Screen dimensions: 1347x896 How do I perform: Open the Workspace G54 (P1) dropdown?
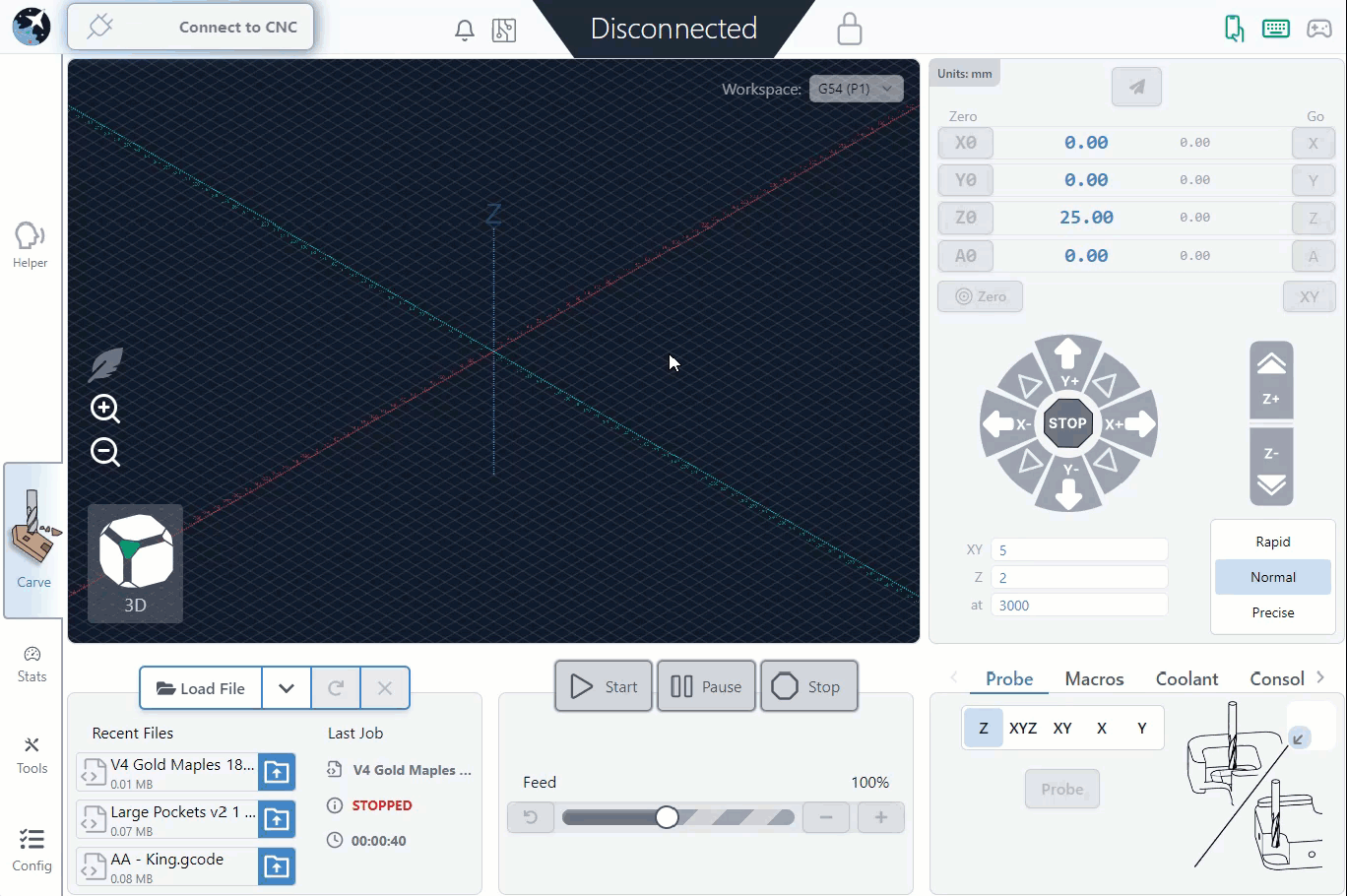pos(856,89)
